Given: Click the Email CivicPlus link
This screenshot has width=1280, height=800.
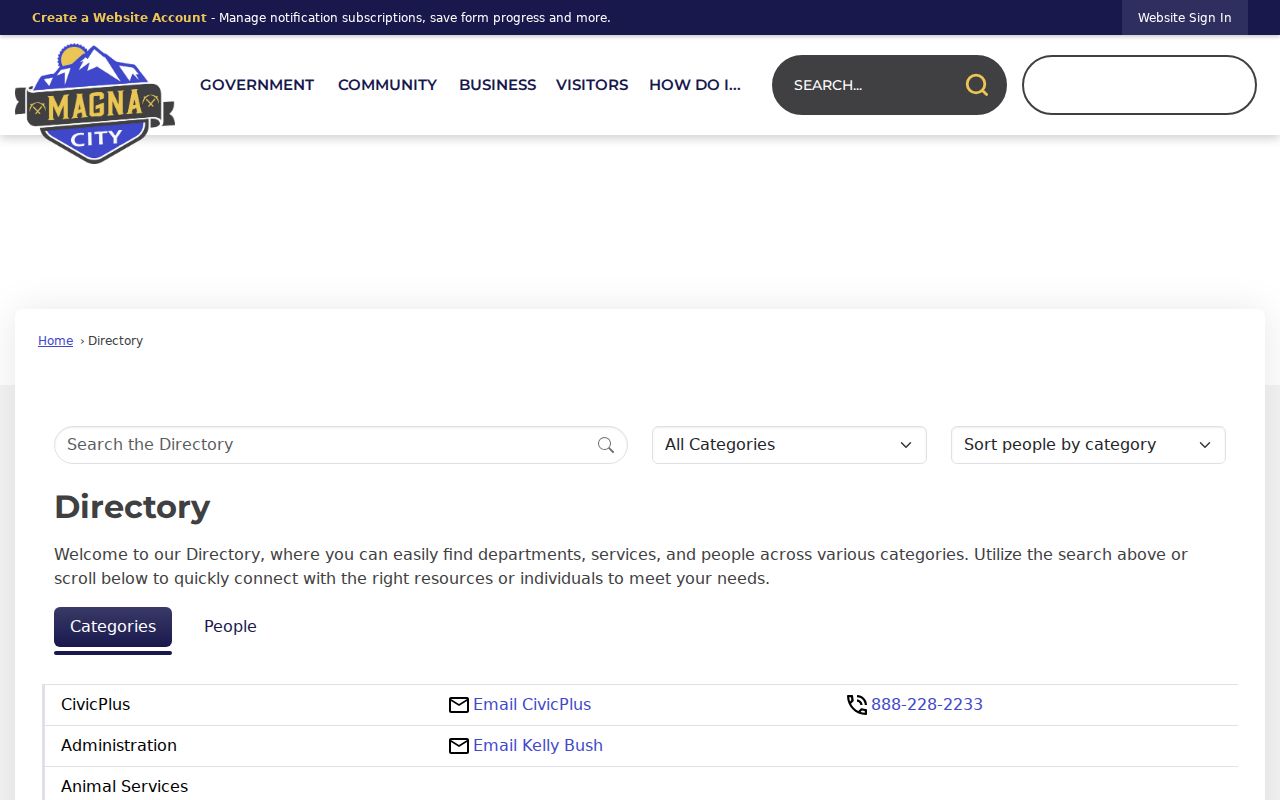Looking at the screenshot, I should 532,705.
